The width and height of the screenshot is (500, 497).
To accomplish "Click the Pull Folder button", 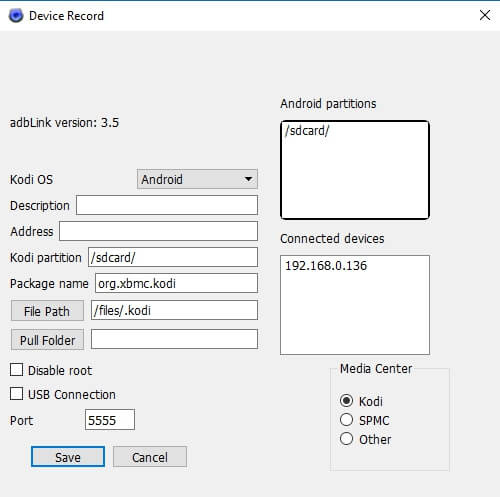I will click(x=47, y=340).
